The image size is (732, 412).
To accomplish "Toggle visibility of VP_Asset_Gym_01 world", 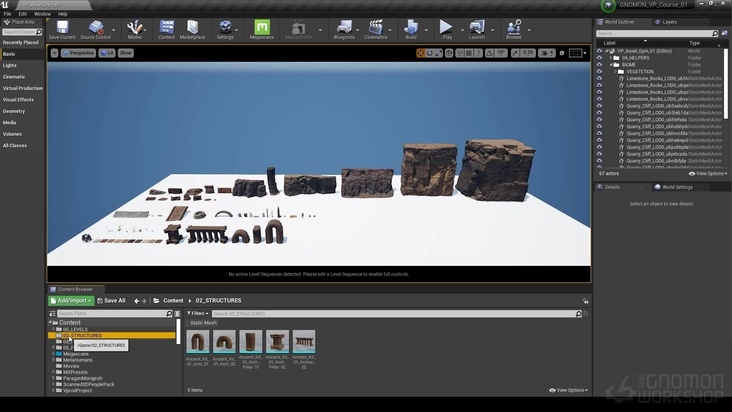I will click(599, 51).
